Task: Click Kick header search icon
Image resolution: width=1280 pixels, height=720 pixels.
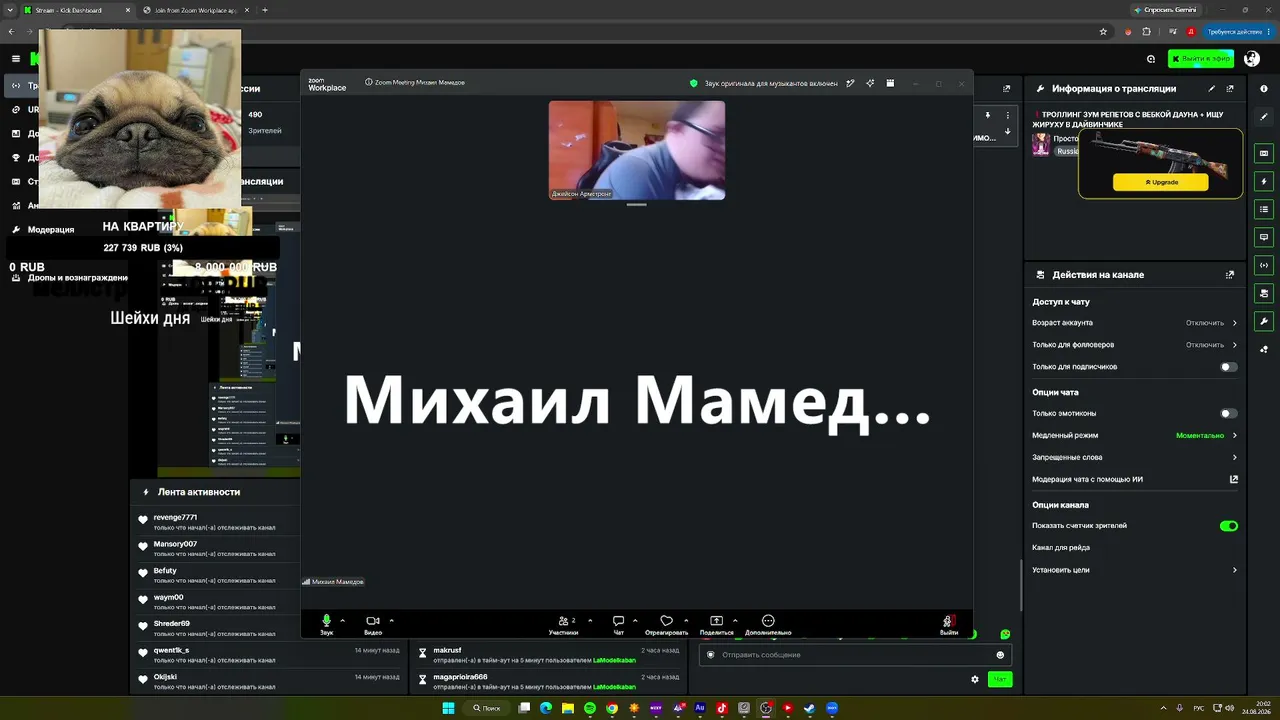Action: [x=1151, y=59]
